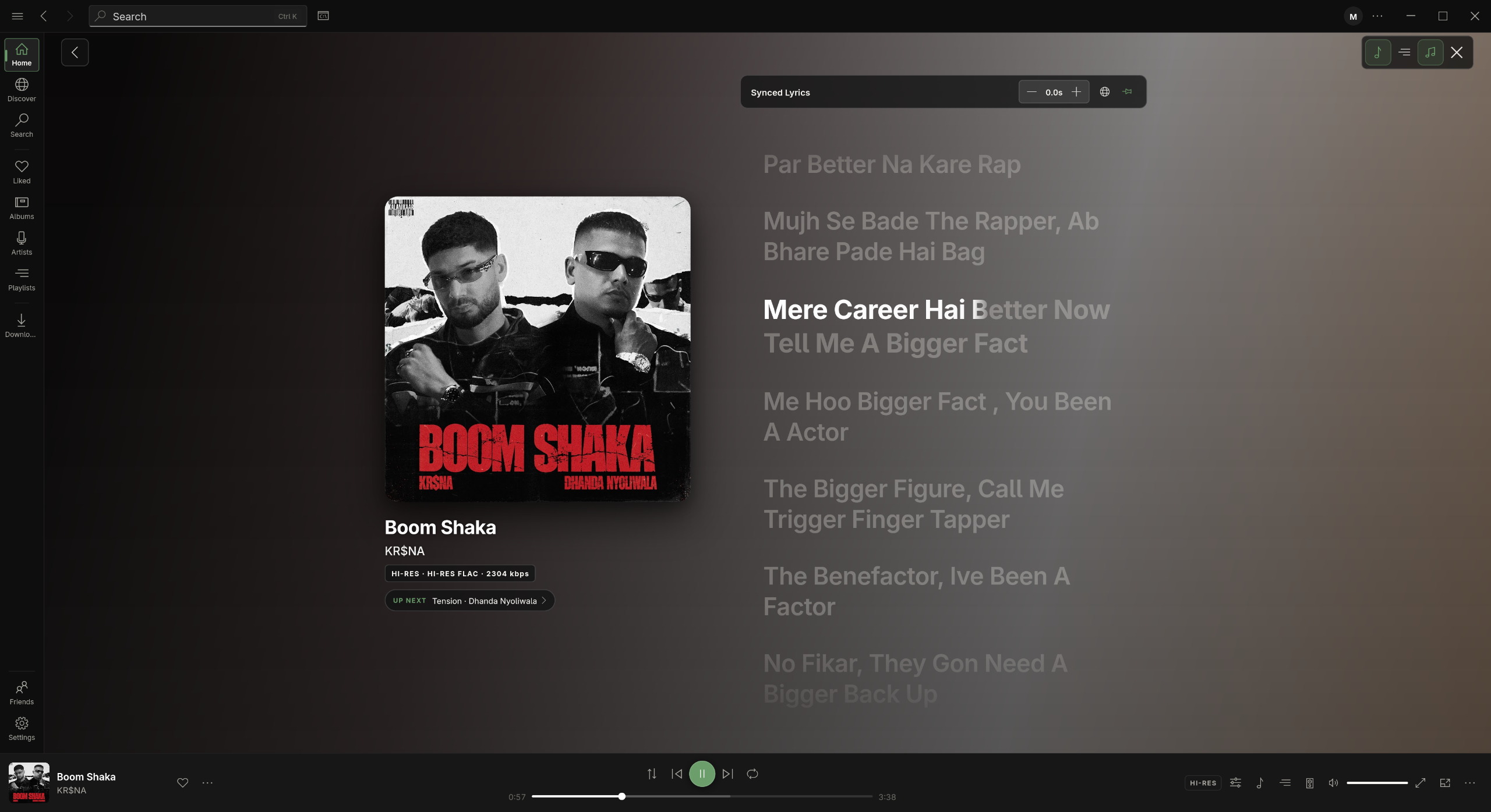
Task: Open the Discover page in sidebar
Action: (x=22, y=90)
